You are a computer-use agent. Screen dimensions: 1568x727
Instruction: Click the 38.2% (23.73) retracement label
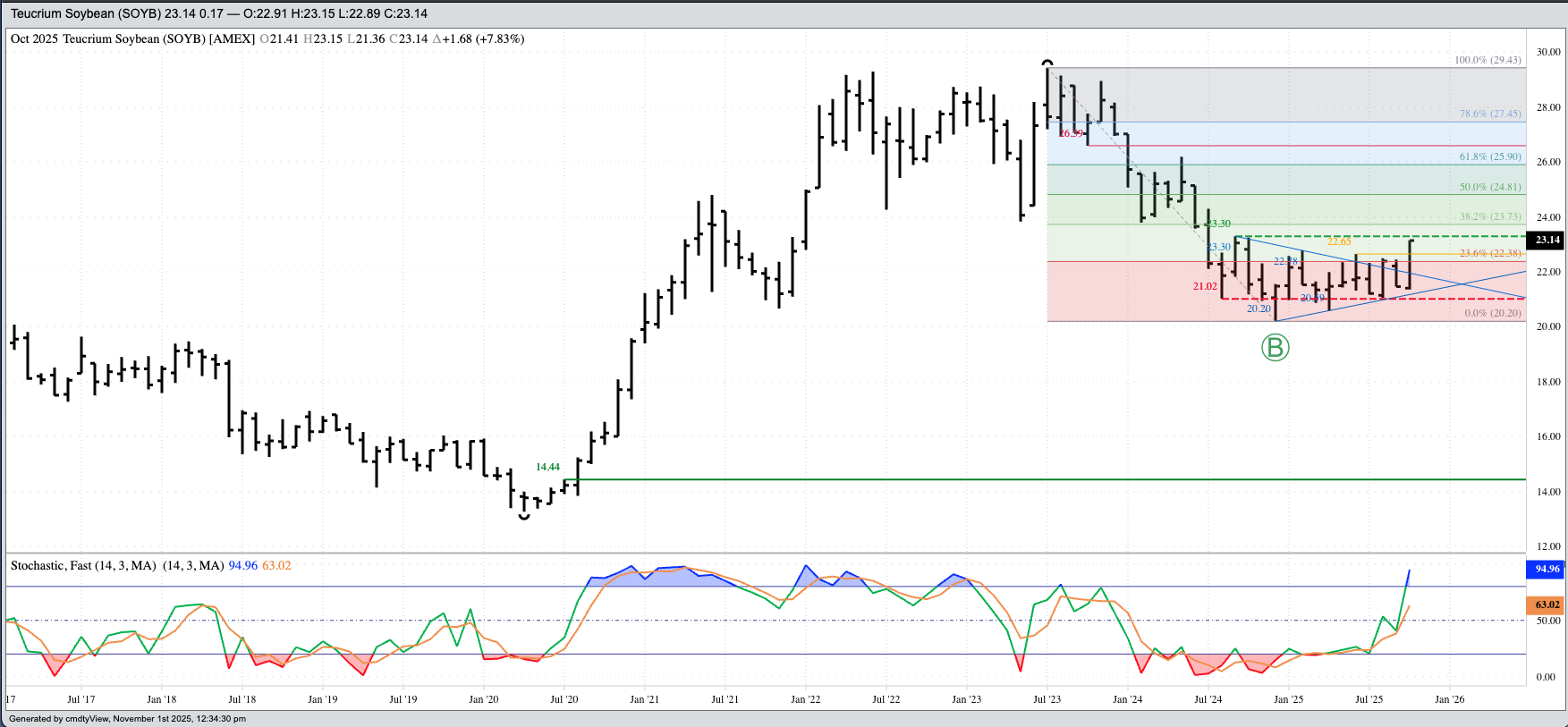coord(1489,216)
